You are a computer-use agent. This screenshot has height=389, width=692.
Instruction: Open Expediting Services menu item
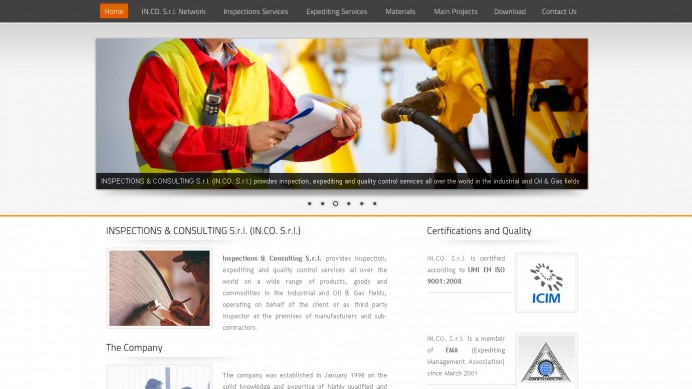click(x=337, y=11)
